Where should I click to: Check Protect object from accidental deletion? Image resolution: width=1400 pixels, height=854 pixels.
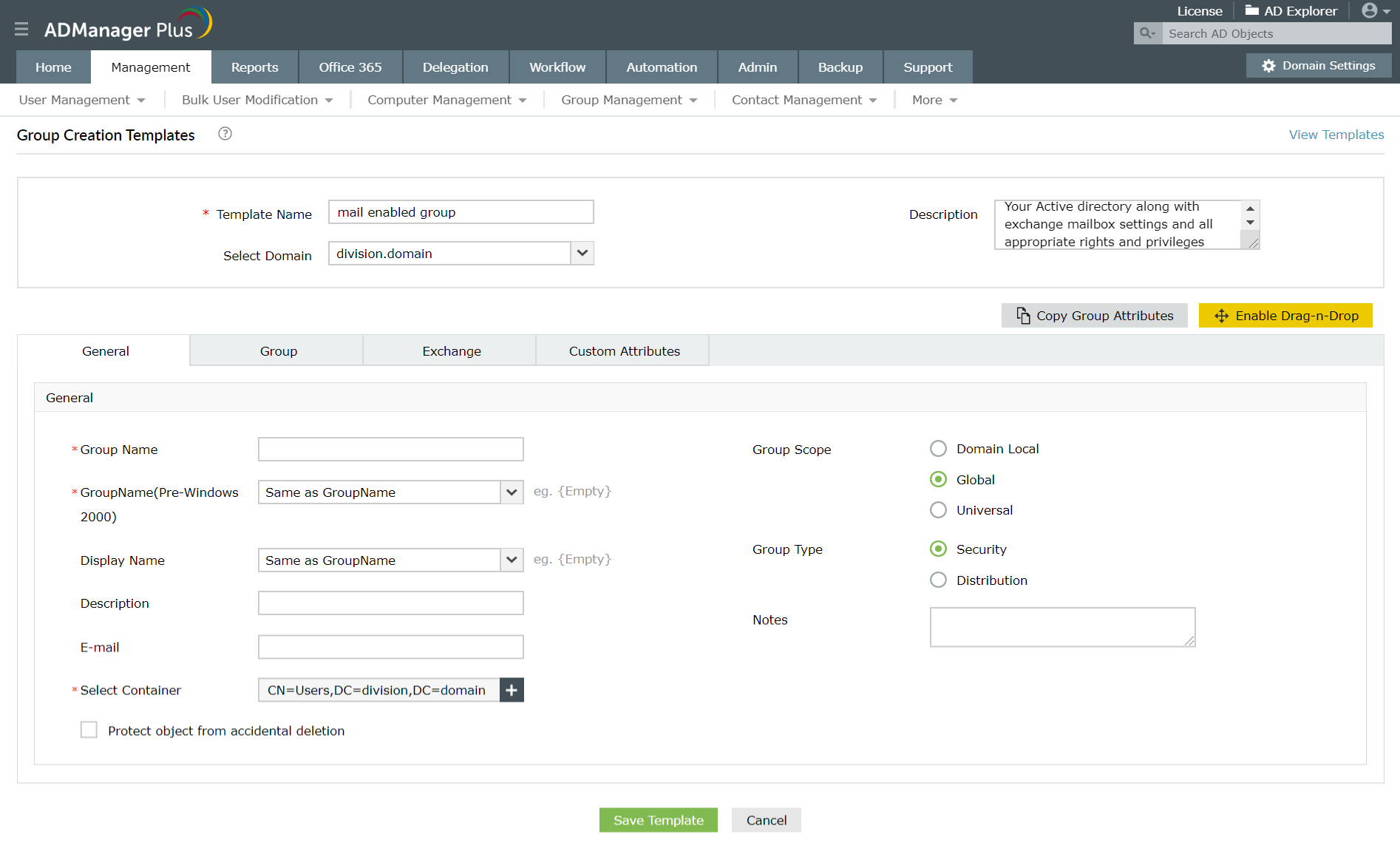[89, 731]
